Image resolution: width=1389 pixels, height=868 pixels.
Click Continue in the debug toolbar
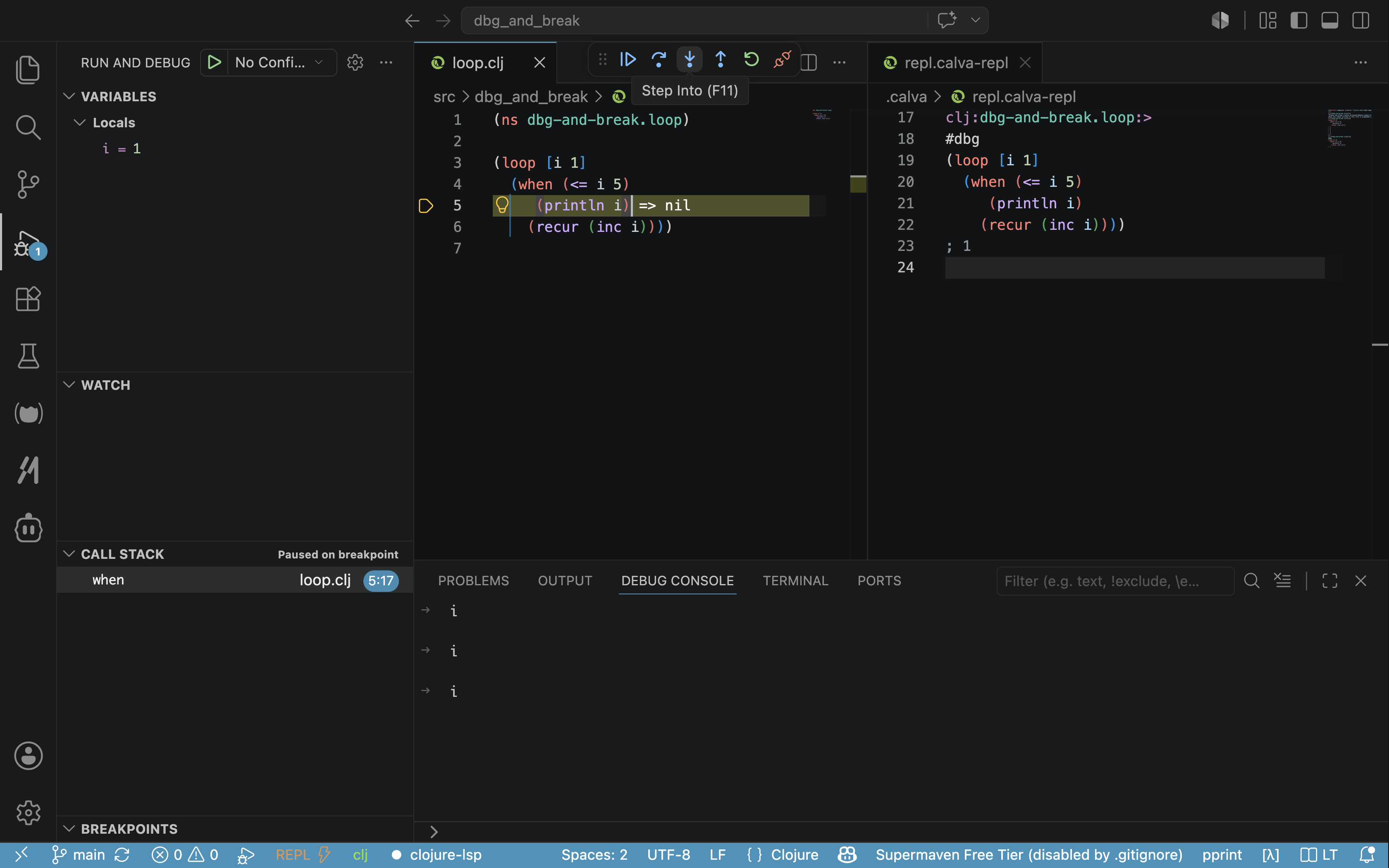(628, 59)
